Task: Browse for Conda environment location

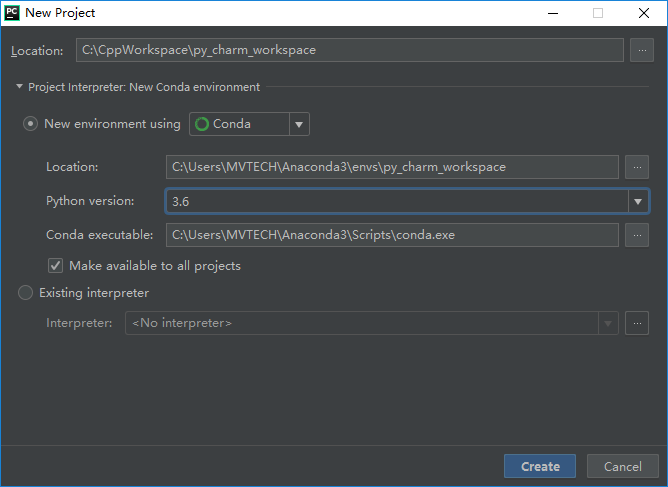Action: 637,167
